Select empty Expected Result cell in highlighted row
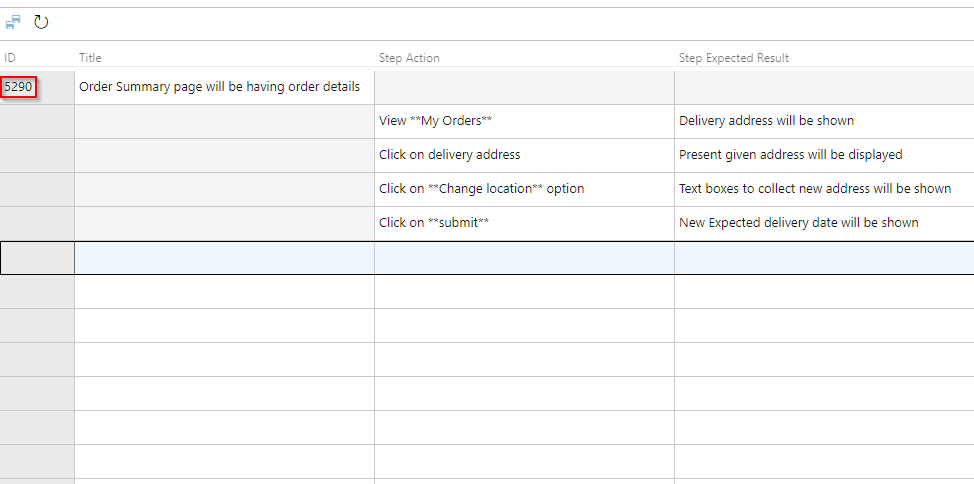The height and width of the screenshot is (484, 974). tap(824, 258)
